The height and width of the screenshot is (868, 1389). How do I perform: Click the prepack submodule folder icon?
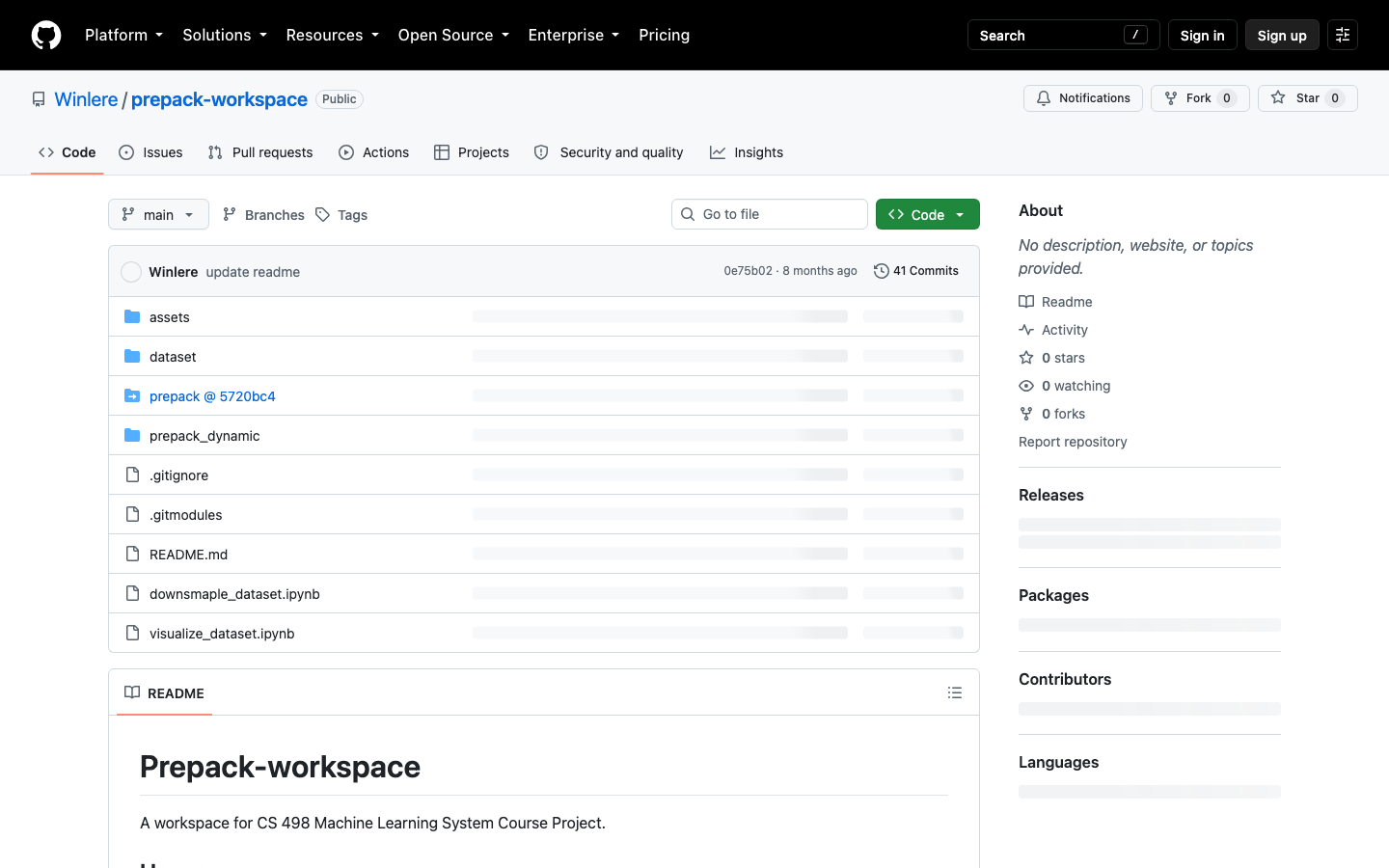tap(132, 395)
